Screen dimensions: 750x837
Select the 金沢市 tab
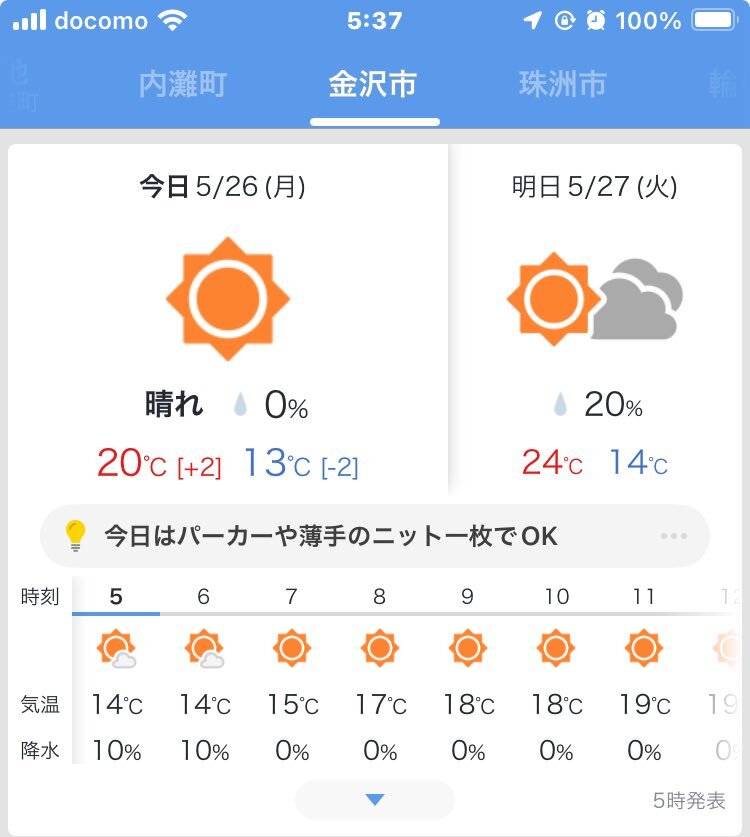(x=373, y=84)
